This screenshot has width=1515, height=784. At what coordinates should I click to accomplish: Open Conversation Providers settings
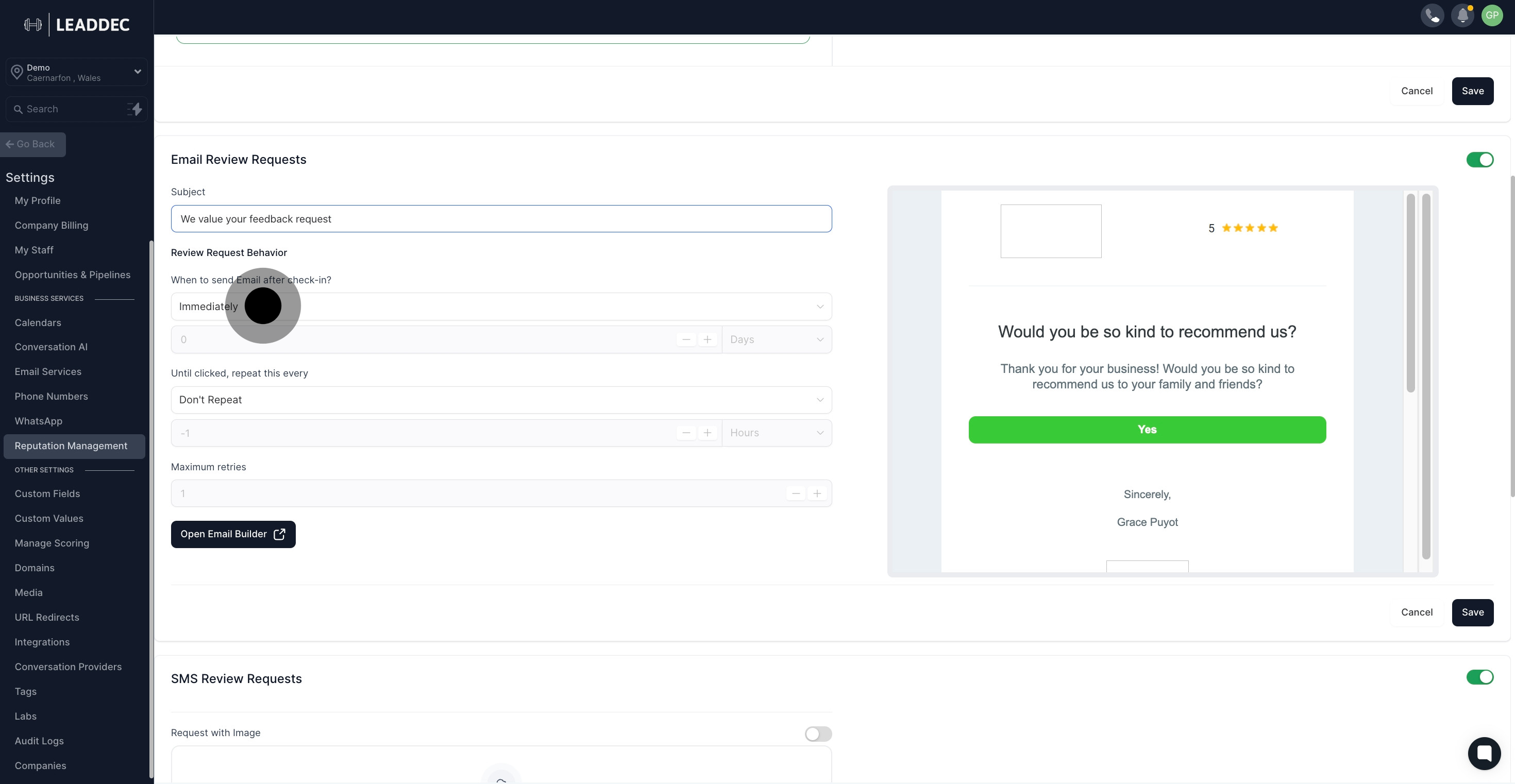click(x=68, y=667)
